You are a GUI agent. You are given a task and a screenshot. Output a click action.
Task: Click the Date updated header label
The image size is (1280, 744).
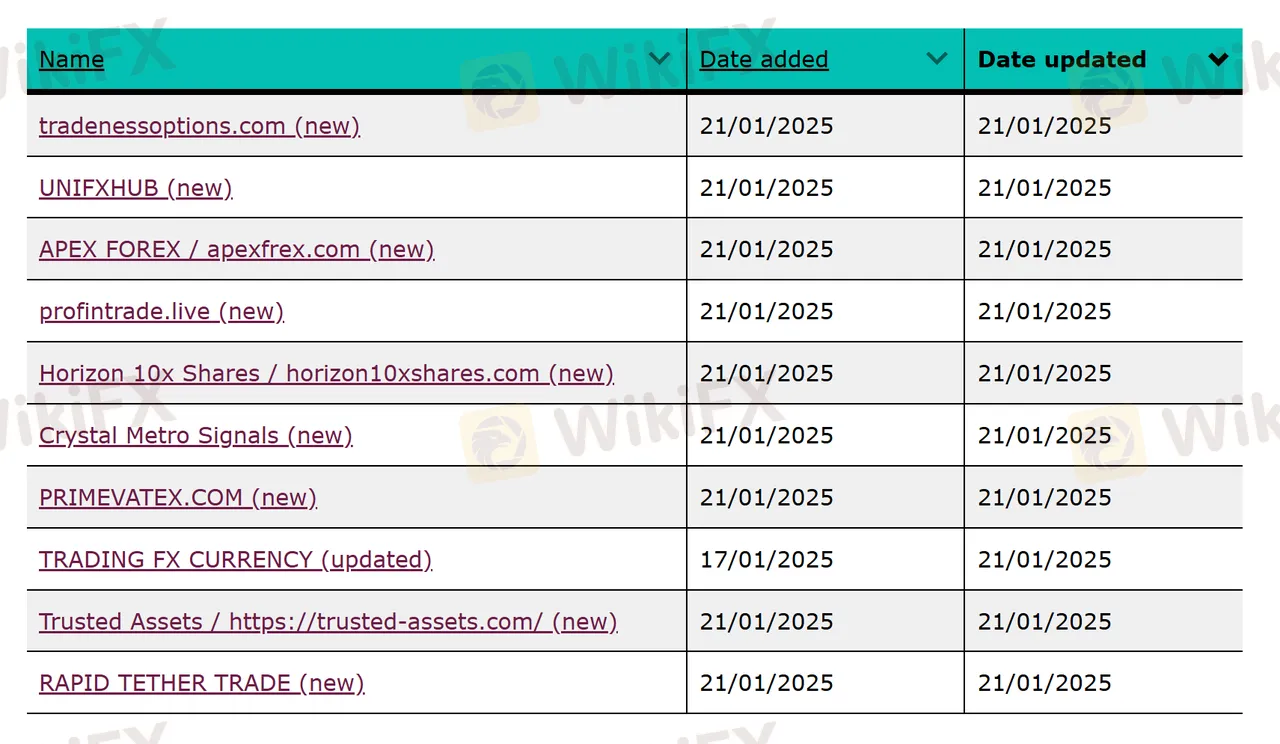point(1062,60)
